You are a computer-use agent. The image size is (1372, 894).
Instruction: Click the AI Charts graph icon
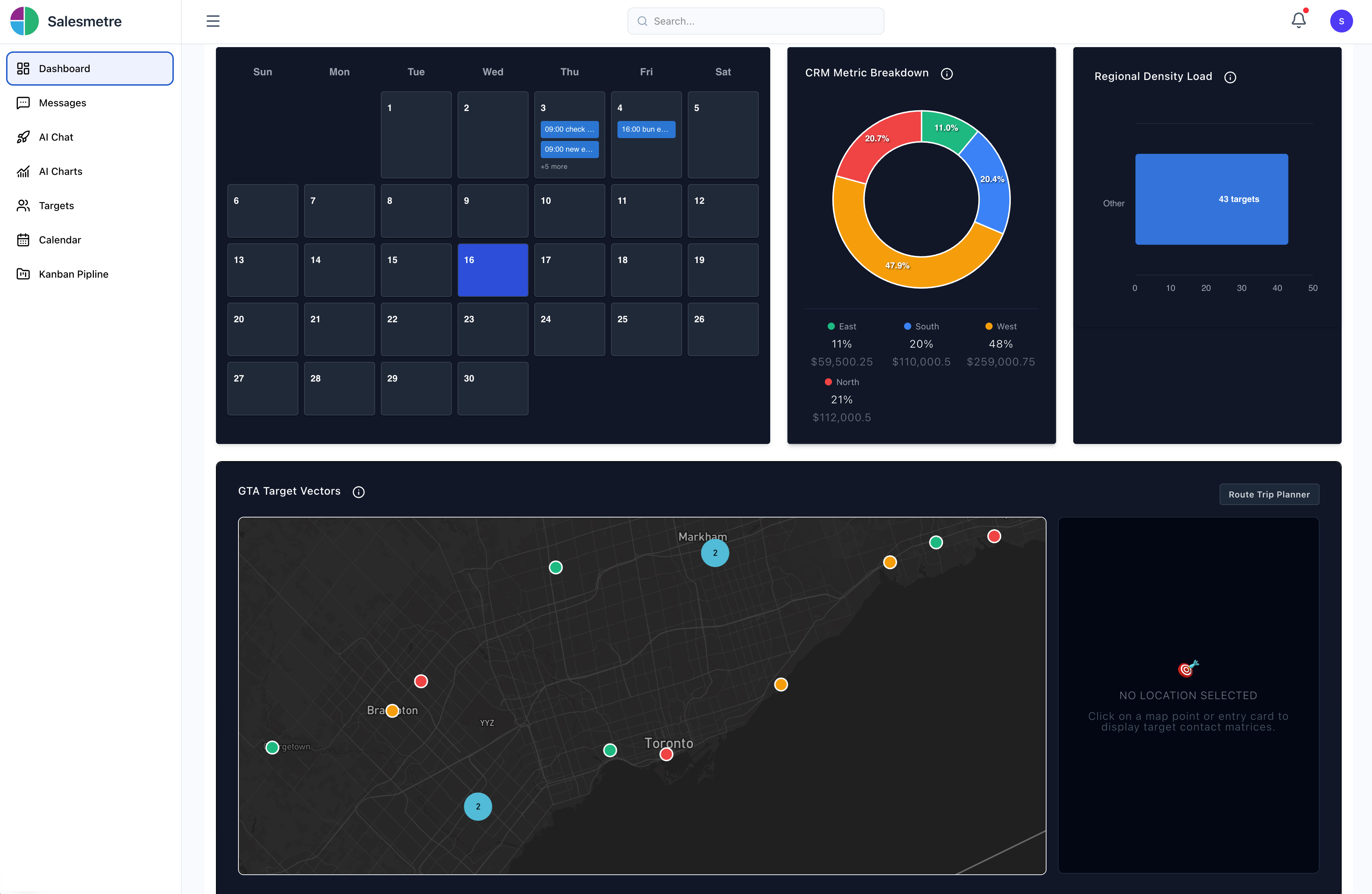[23, 172]
